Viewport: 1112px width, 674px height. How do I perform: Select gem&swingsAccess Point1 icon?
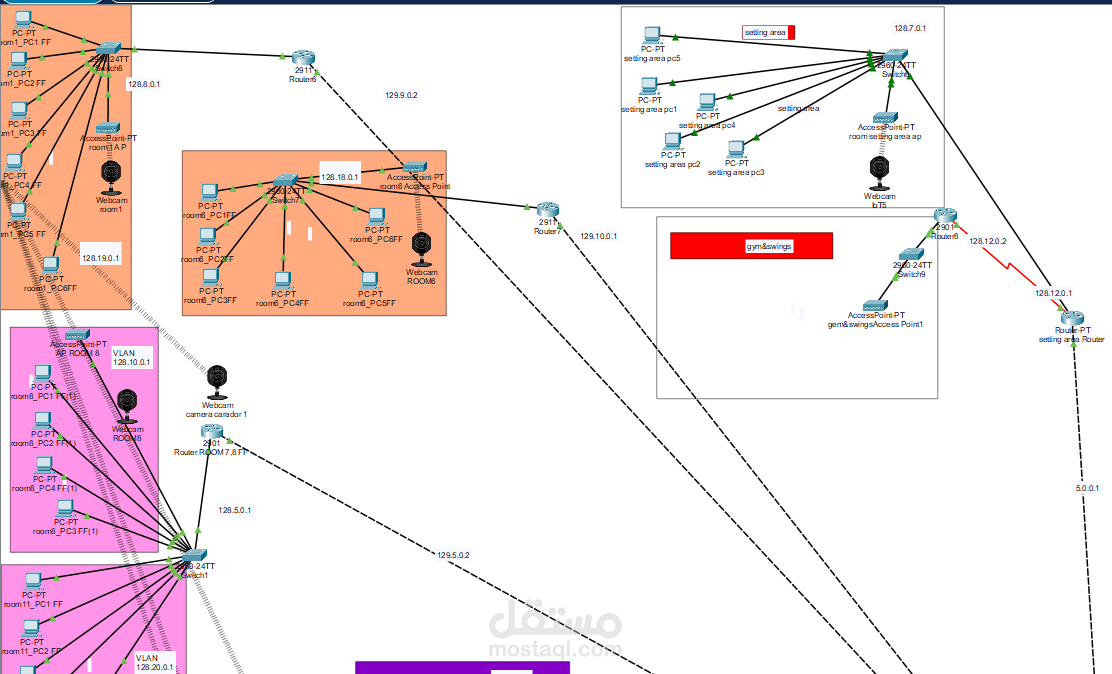876,306
